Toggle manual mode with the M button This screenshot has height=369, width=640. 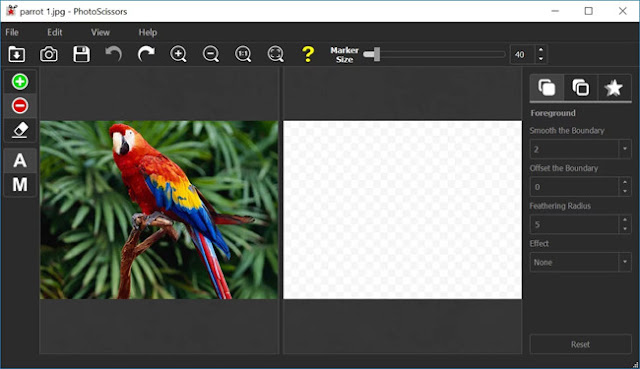pos(20,184)
